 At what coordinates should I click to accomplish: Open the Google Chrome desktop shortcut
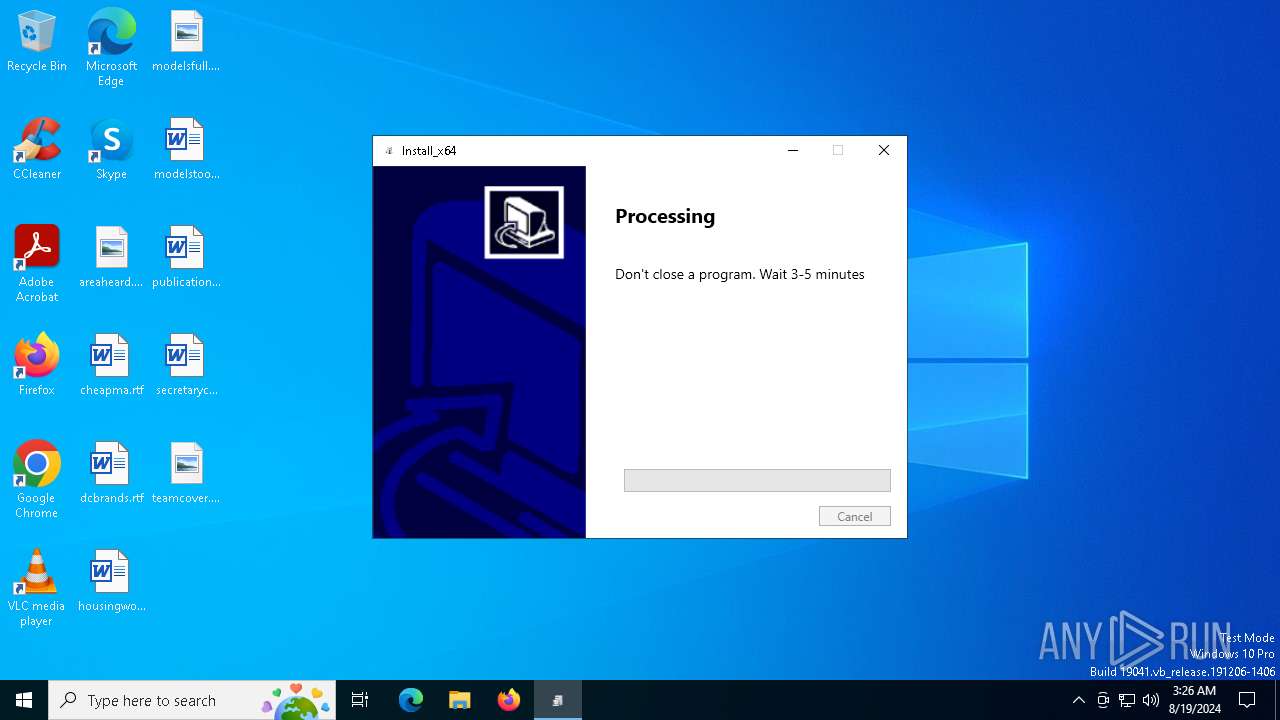click(37, 480)
